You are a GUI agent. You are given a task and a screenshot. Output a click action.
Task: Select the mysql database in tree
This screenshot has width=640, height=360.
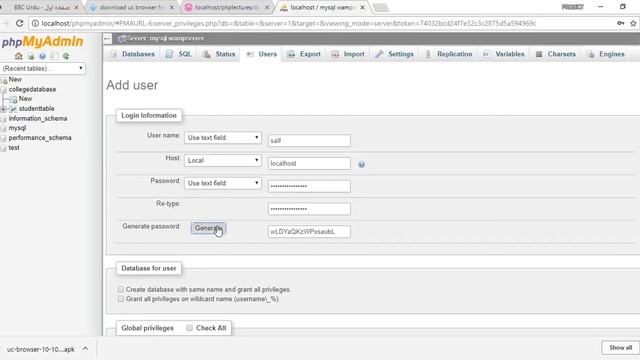tap(17, 128)
